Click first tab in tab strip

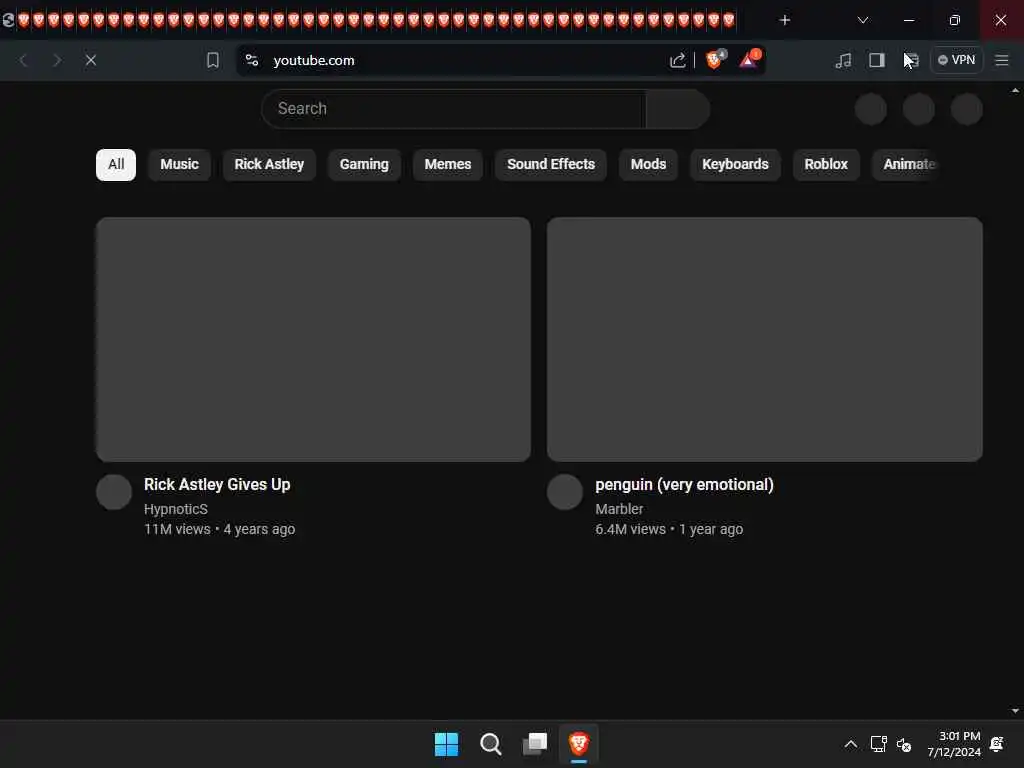pyautogui.click(x=8, y=20)
